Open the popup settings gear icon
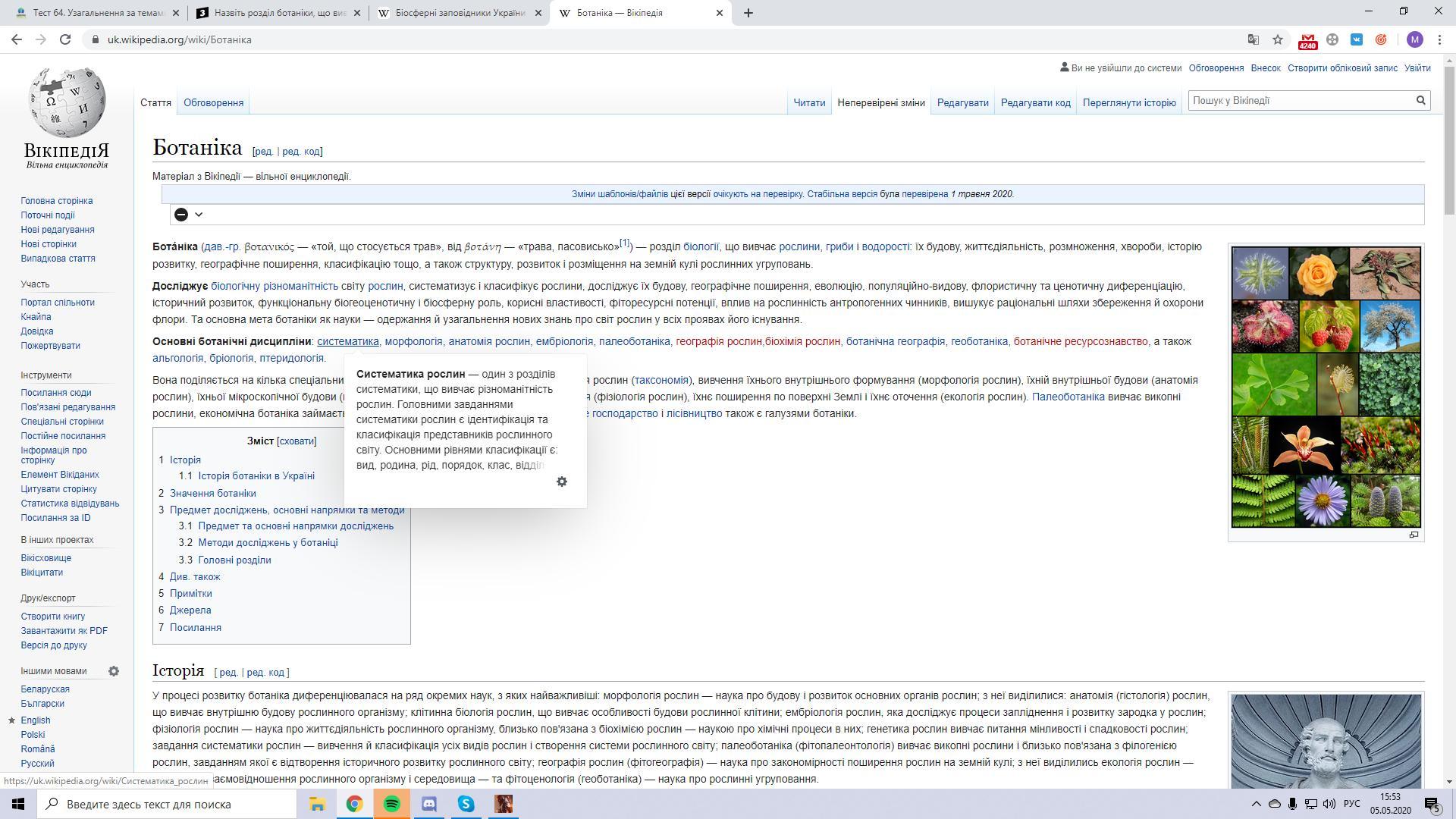Viewport: 1456px width, 819px height. (562, 482)
